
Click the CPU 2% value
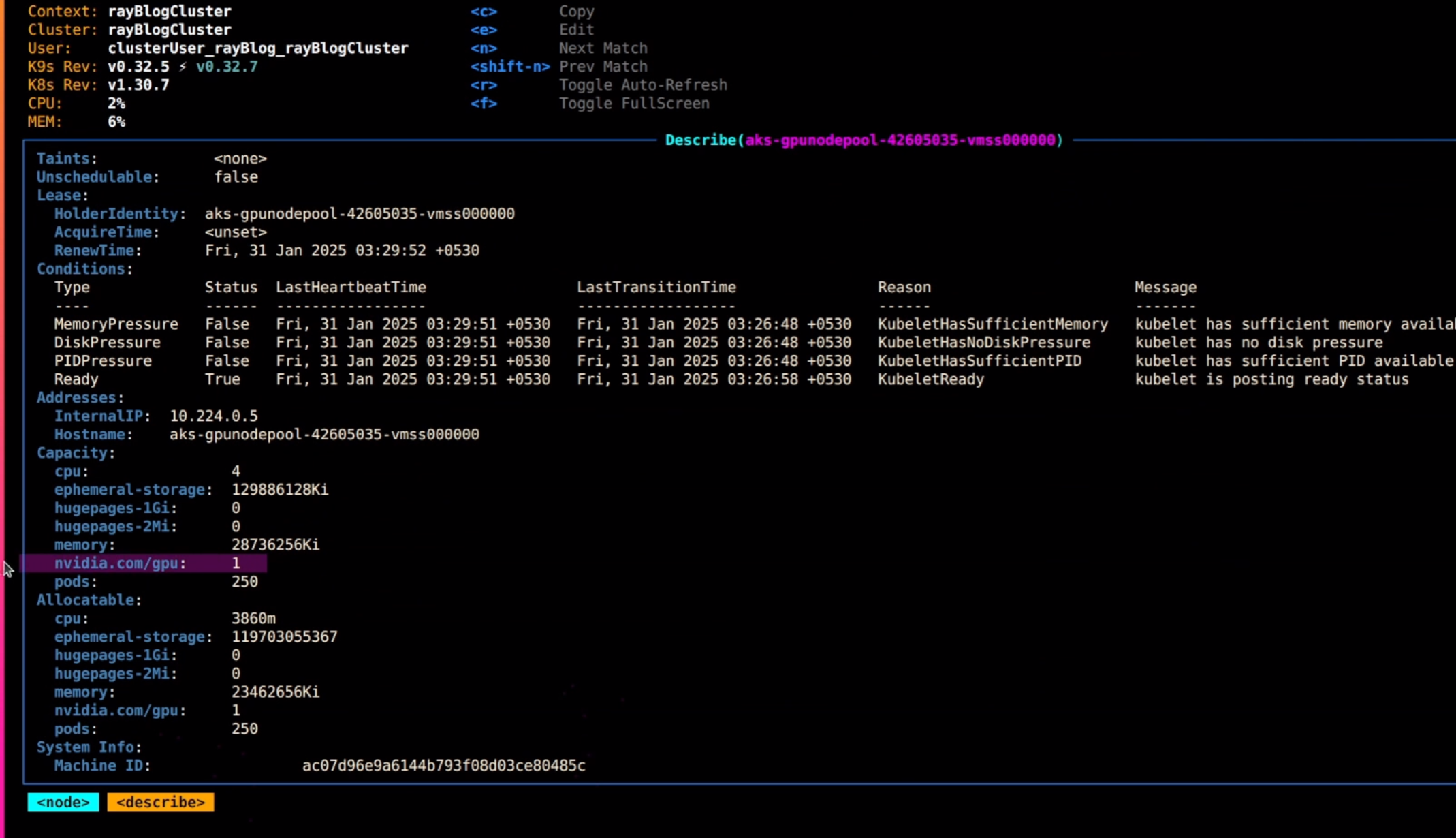pyautogui.click(x=116, y=104)
